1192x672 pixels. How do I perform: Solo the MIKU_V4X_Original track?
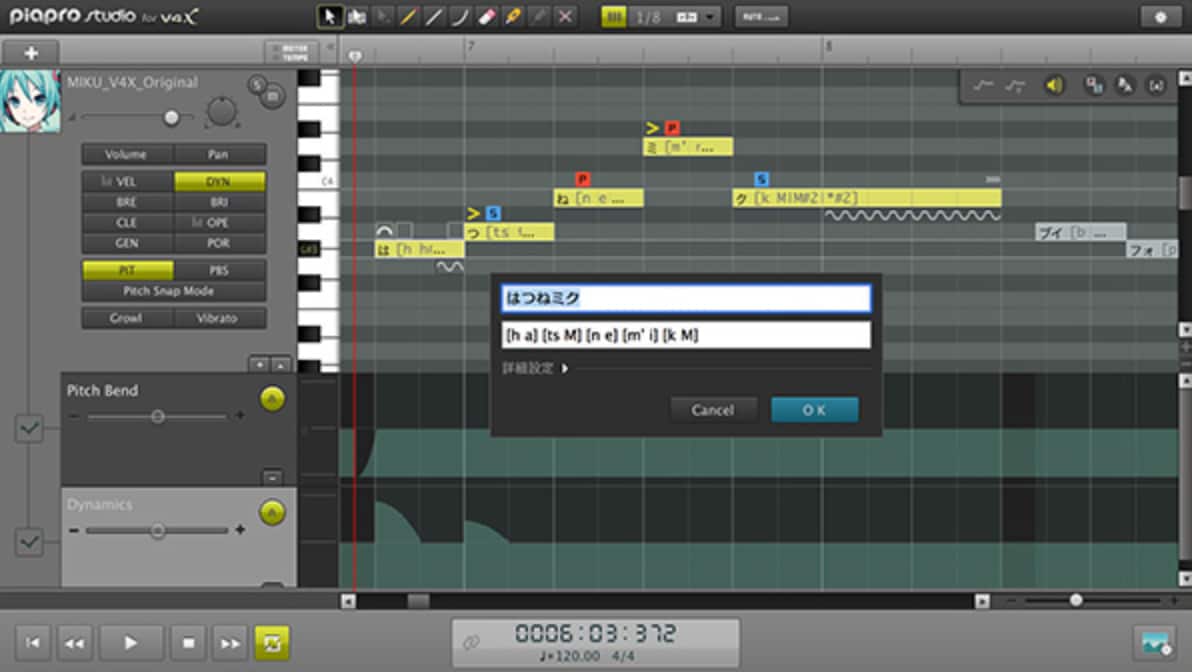pos(257,84)
